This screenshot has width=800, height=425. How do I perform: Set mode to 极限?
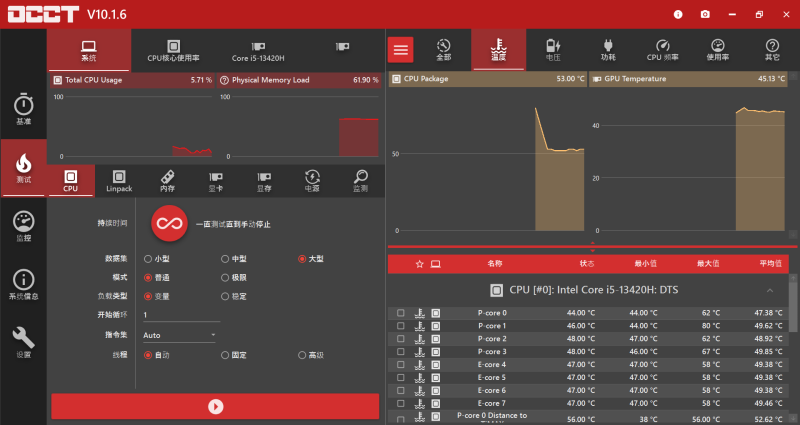(234, 278)
